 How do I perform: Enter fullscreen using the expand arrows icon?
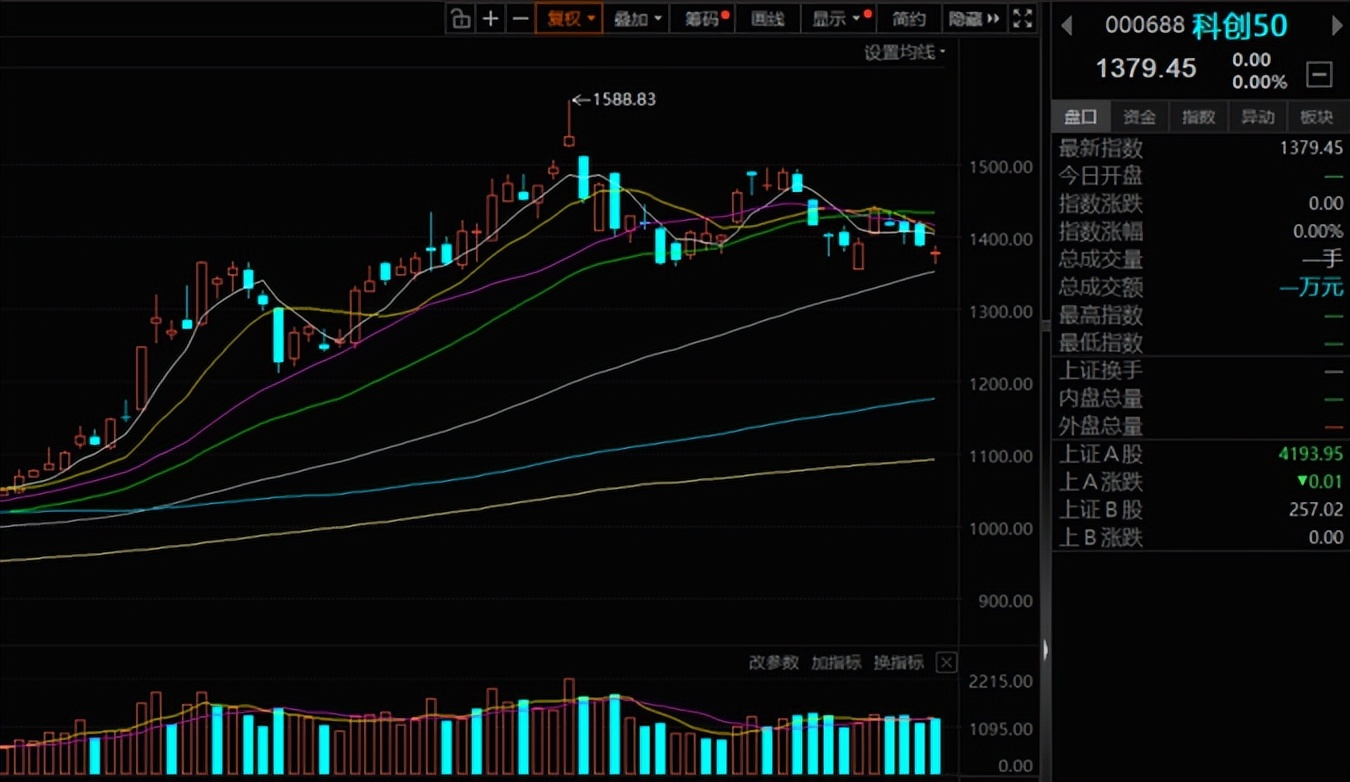tap(1022, 18)
